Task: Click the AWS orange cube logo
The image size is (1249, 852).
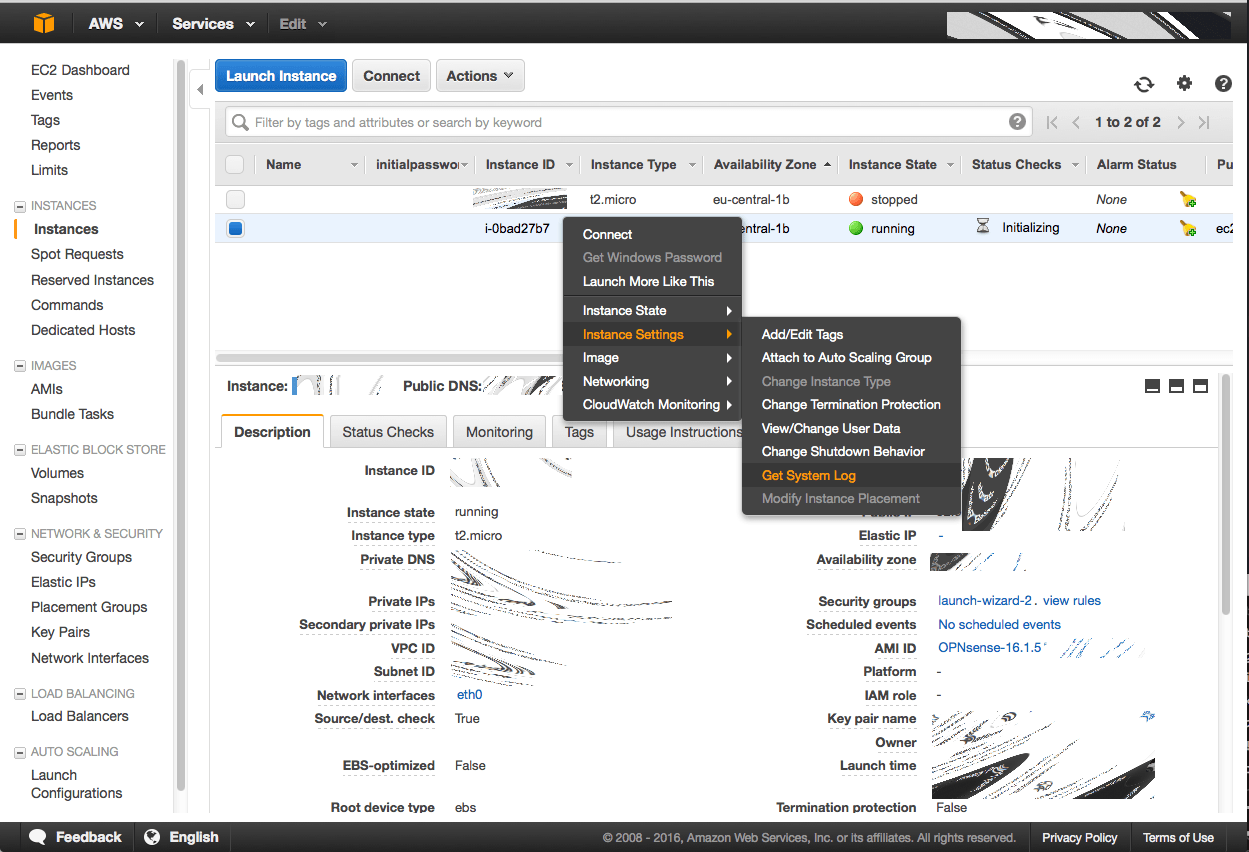Action: click(x=43, y=23)
